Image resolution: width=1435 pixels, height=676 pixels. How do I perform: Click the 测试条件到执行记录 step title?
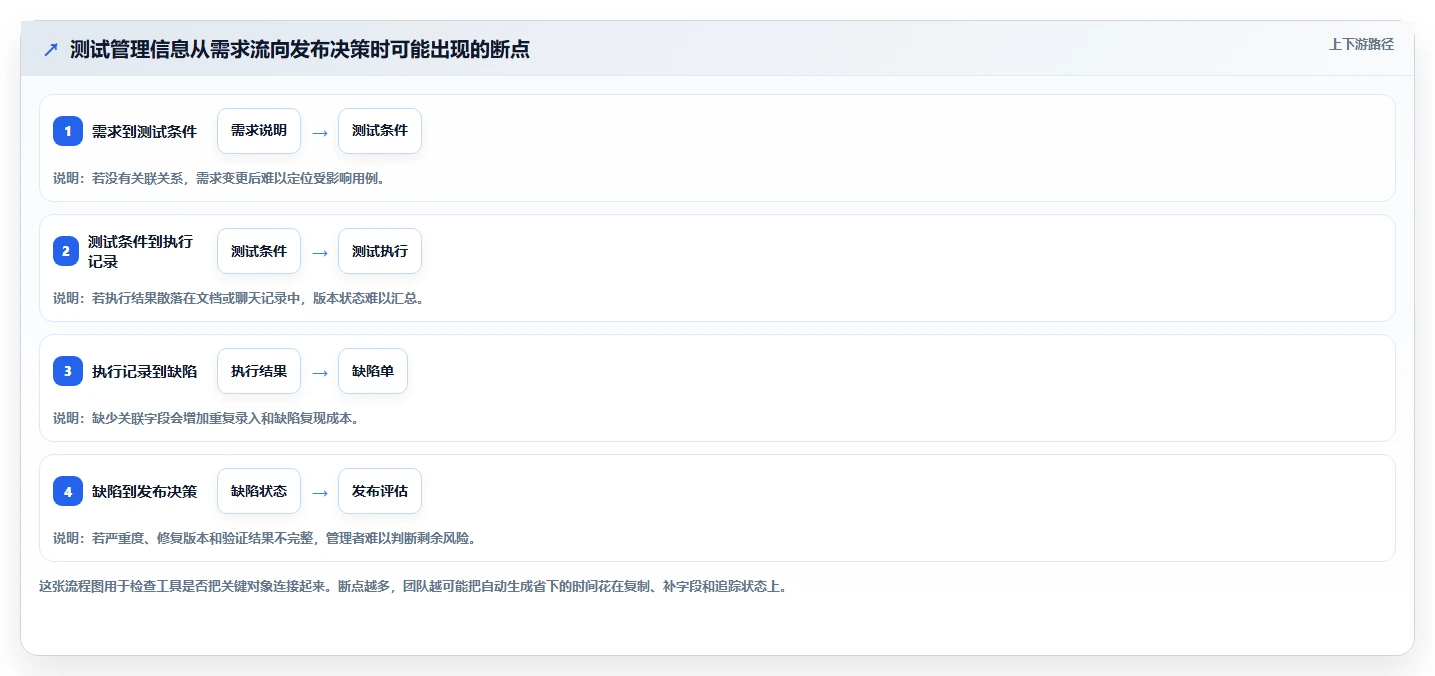[140, 251]
